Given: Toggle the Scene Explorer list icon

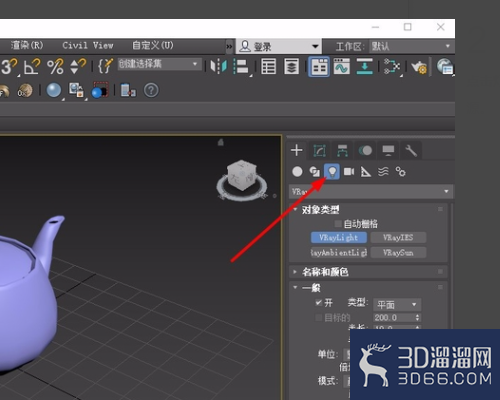Looking at the screenshot, I should 269,66.
